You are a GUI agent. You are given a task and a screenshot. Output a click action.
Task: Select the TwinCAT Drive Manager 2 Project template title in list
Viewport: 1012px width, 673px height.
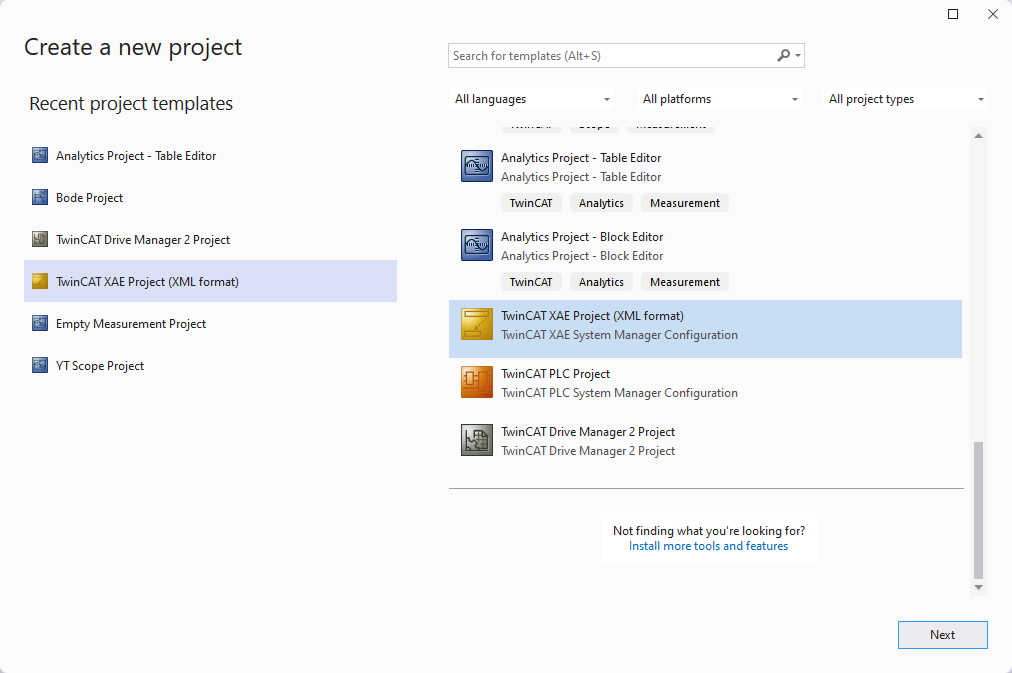tap(588, 432)
